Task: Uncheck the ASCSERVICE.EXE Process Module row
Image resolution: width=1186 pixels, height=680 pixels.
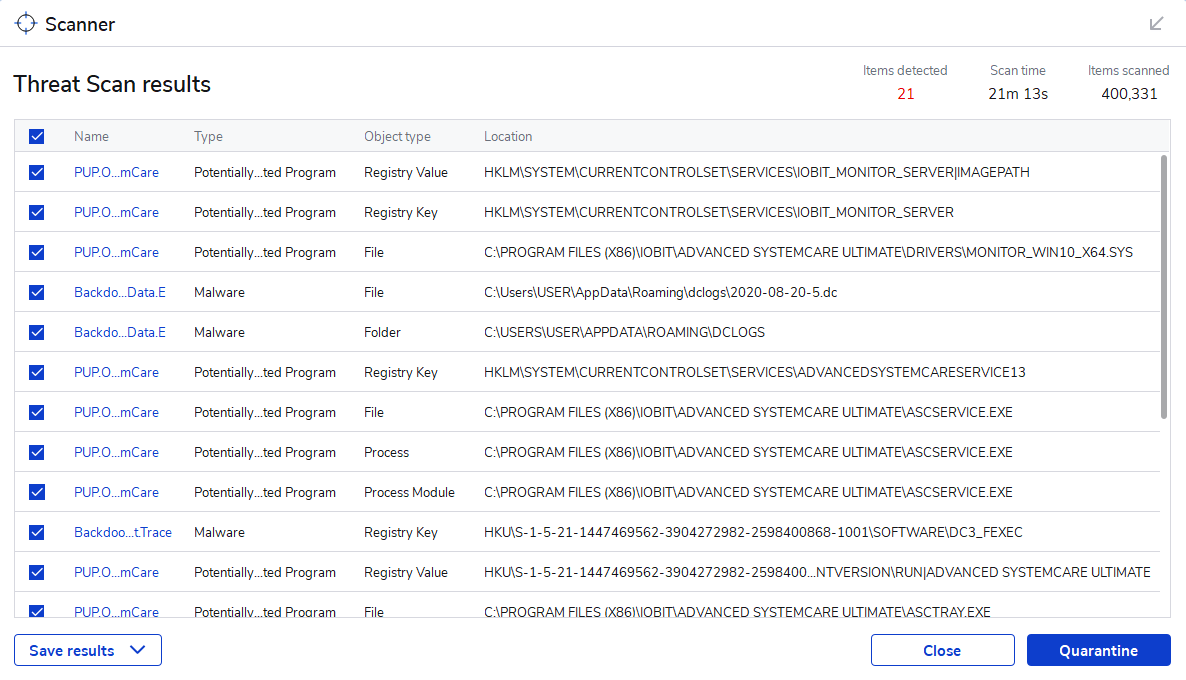Action: pos(37,492)
